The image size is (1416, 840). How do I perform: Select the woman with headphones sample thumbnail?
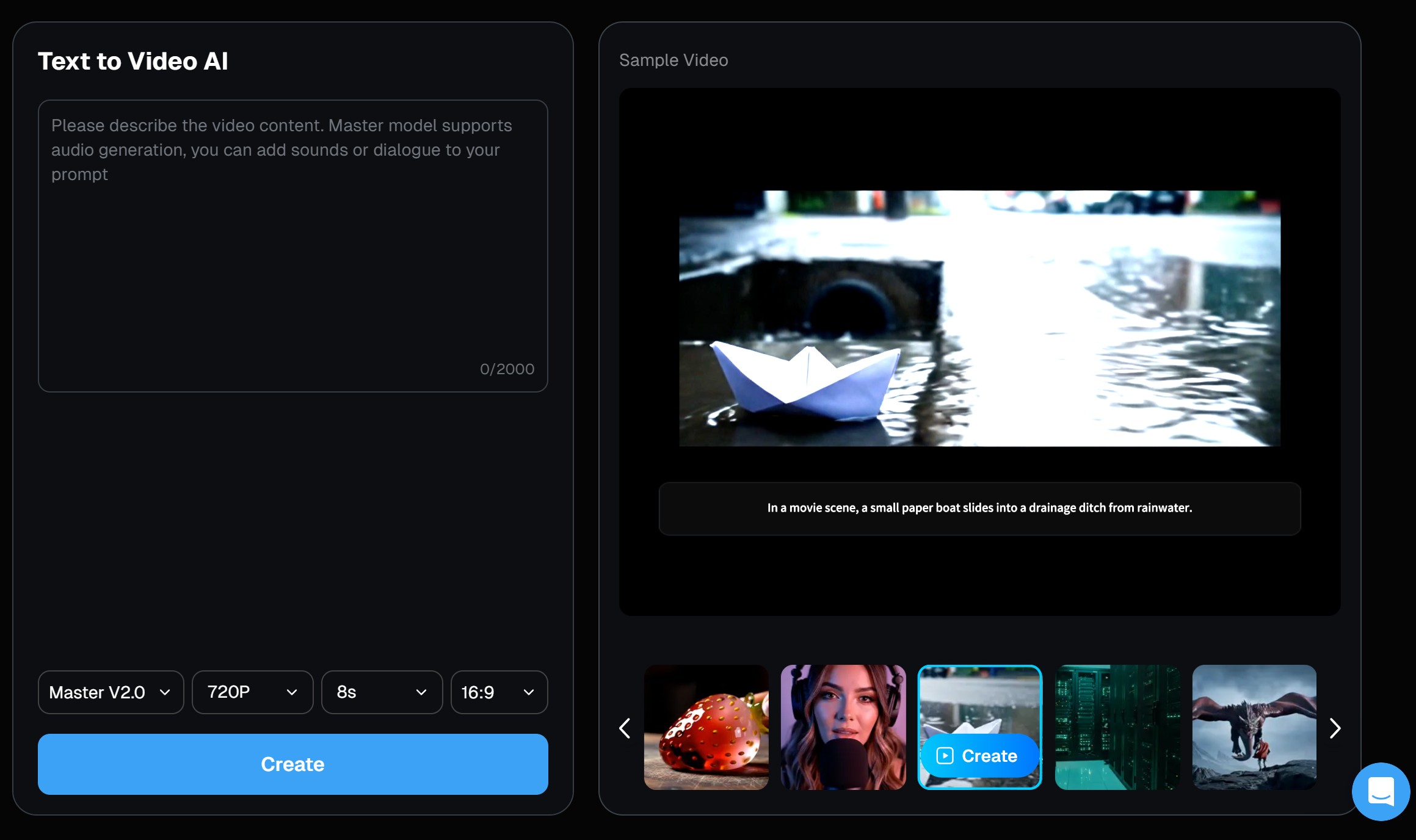pos(843,727)
